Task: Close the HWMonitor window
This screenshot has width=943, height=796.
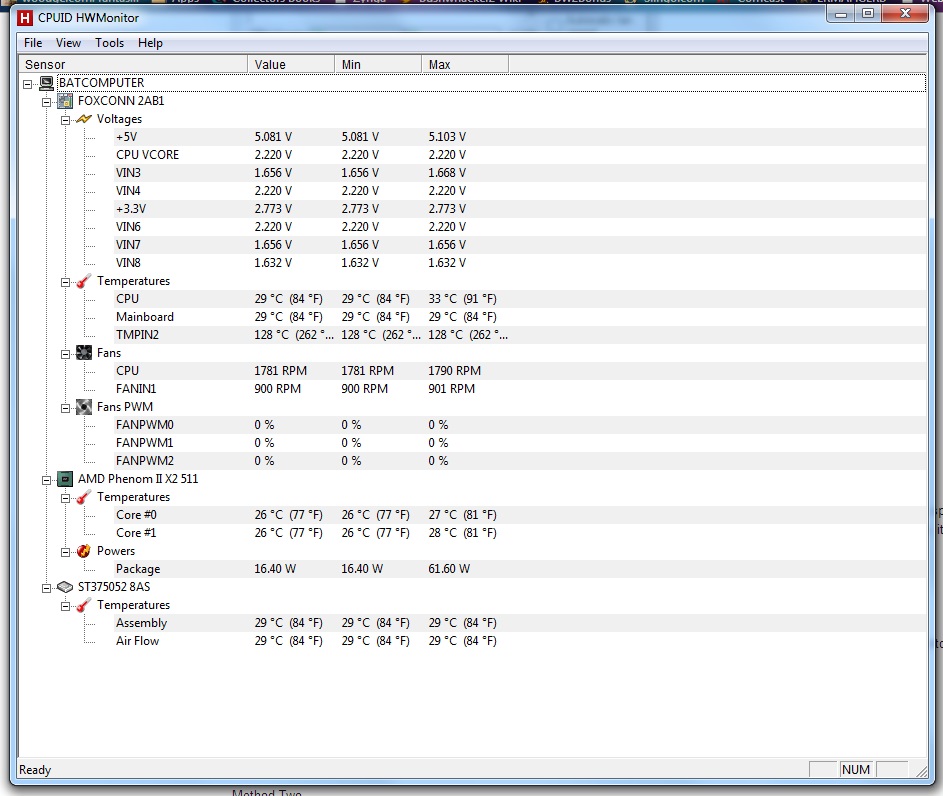Action: (x=906, y=13)
